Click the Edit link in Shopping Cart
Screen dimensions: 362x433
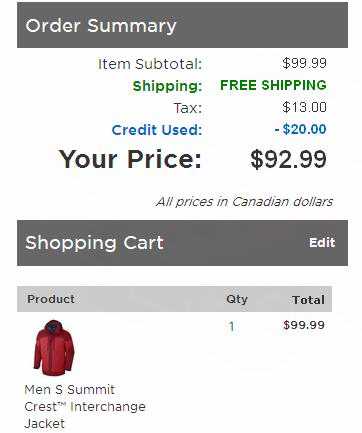click(x=322, y=243)
